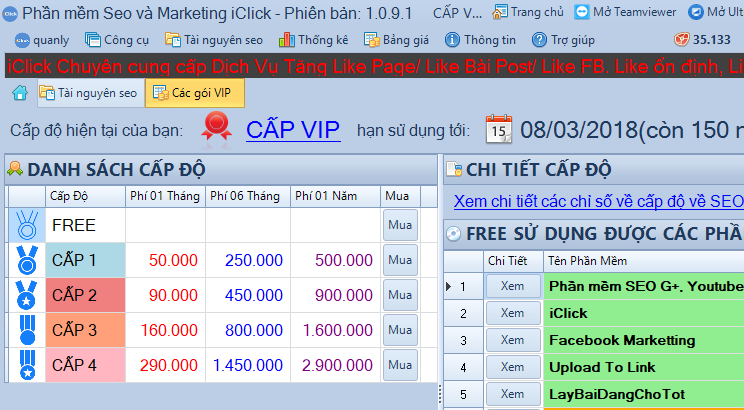Screen dimensions: 744x410
Task: Open the CẤP VIP link
Action: [293, 130]
